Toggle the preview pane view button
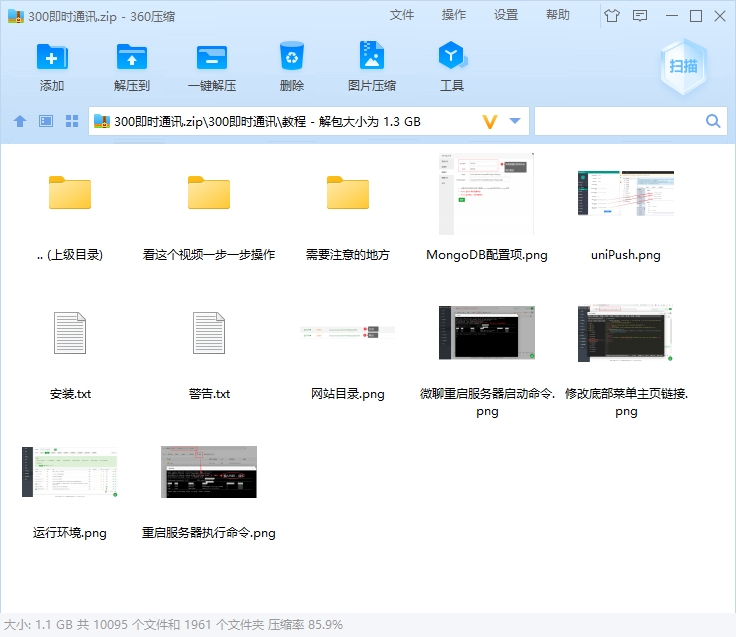The image size is (736, 637). tap(46, 121)
